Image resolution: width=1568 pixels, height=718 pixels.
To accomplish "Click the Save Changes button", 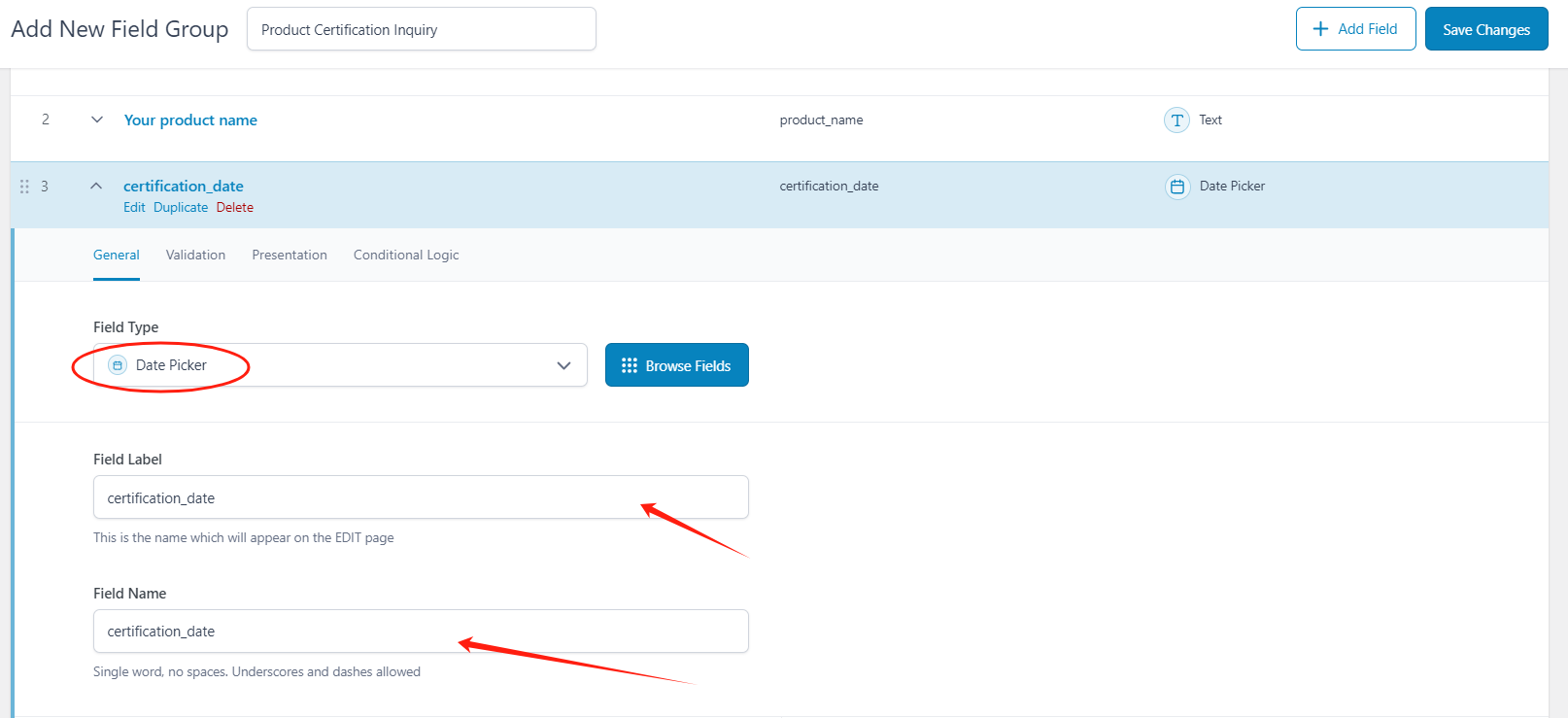I will (1486, 29).
